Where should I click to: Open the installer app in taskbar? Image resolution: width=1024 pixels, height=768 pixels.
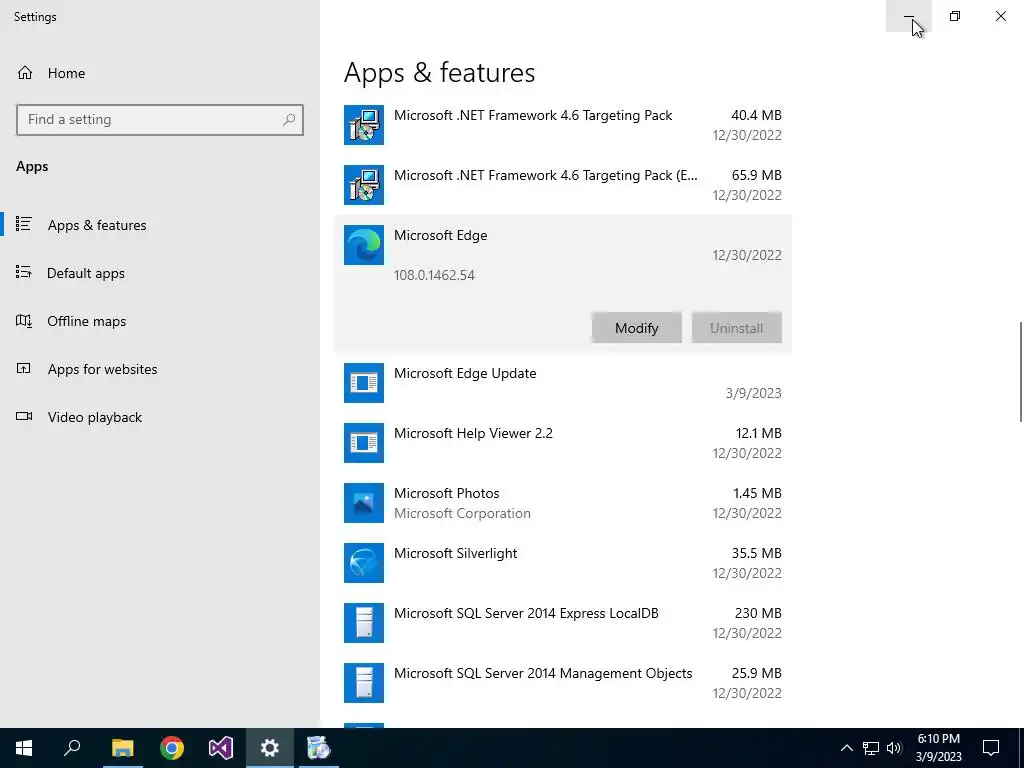coord(319,748)
